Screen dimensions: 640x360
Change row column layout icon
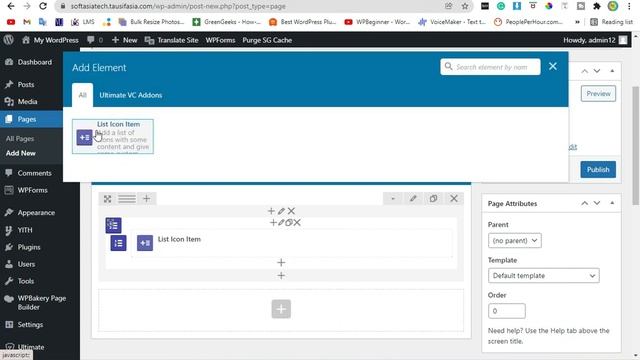click(127, 199)
